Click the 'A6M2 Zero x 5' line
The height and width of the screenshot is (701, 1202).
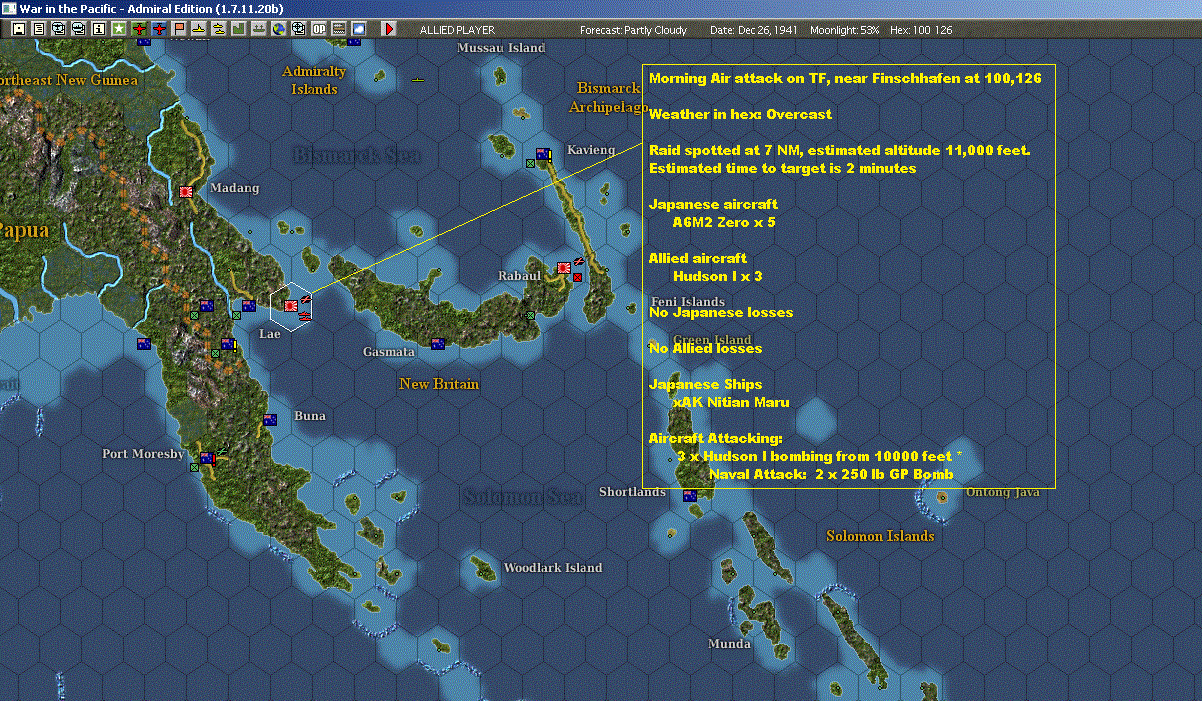(x=724, y=222)
